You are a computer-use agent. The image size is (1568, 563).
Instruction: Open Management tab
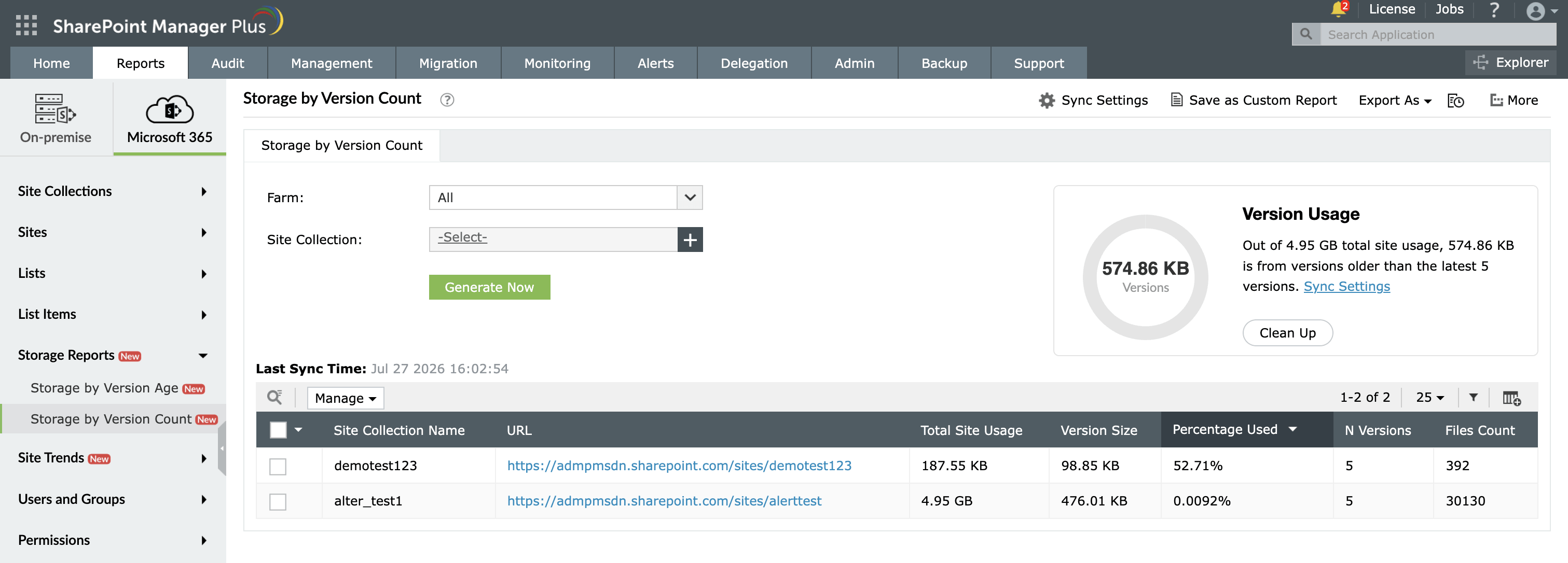(x=332, y=63)
